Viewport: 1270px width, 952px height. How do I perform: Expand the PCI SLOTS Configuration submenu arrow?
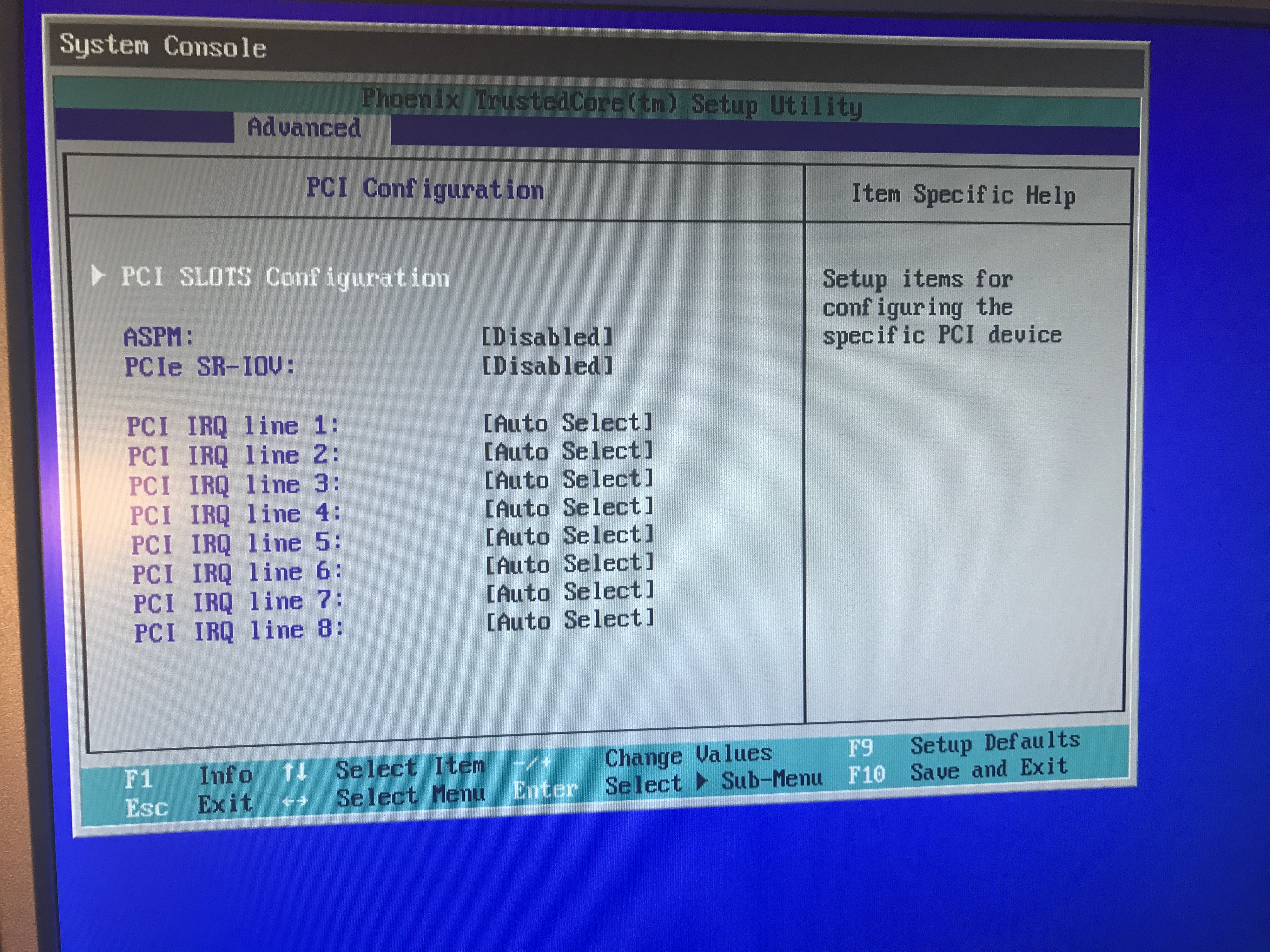pyautogui.click(x=98, y=275)
